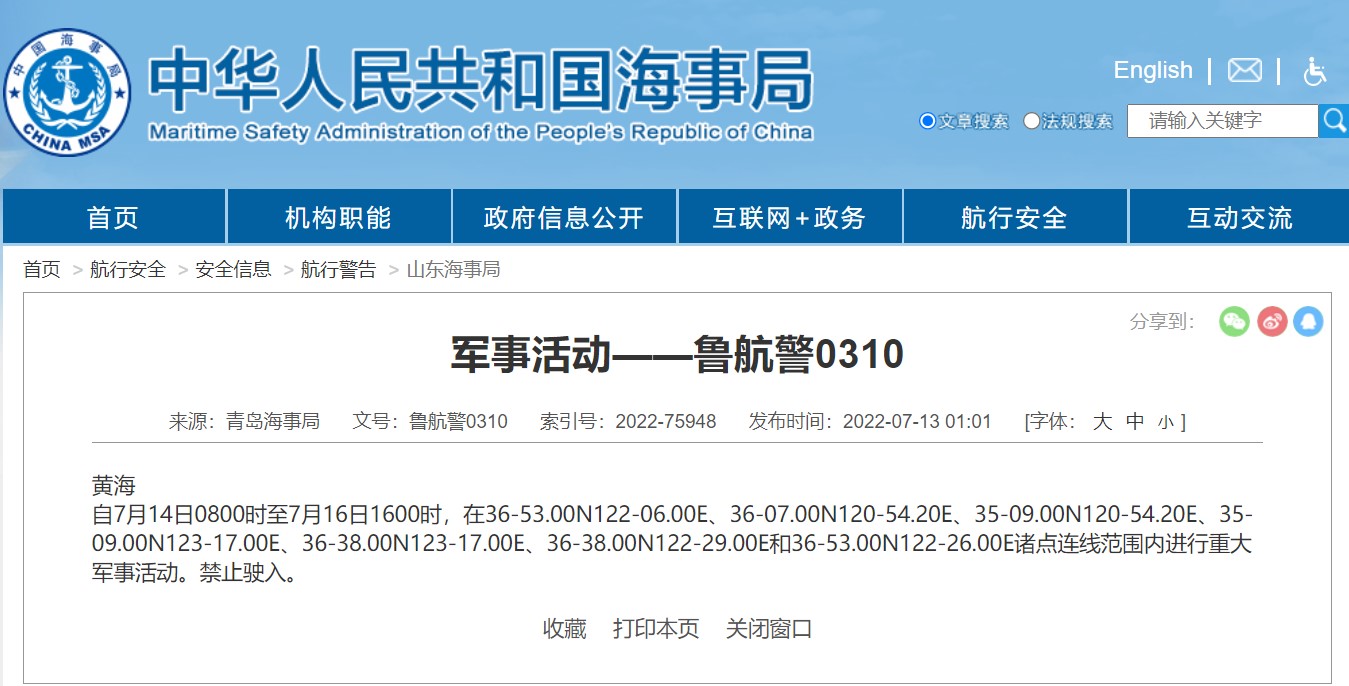Open the 航行安全 navigation menu
1349x686 pixels.
pos(1014,218)
